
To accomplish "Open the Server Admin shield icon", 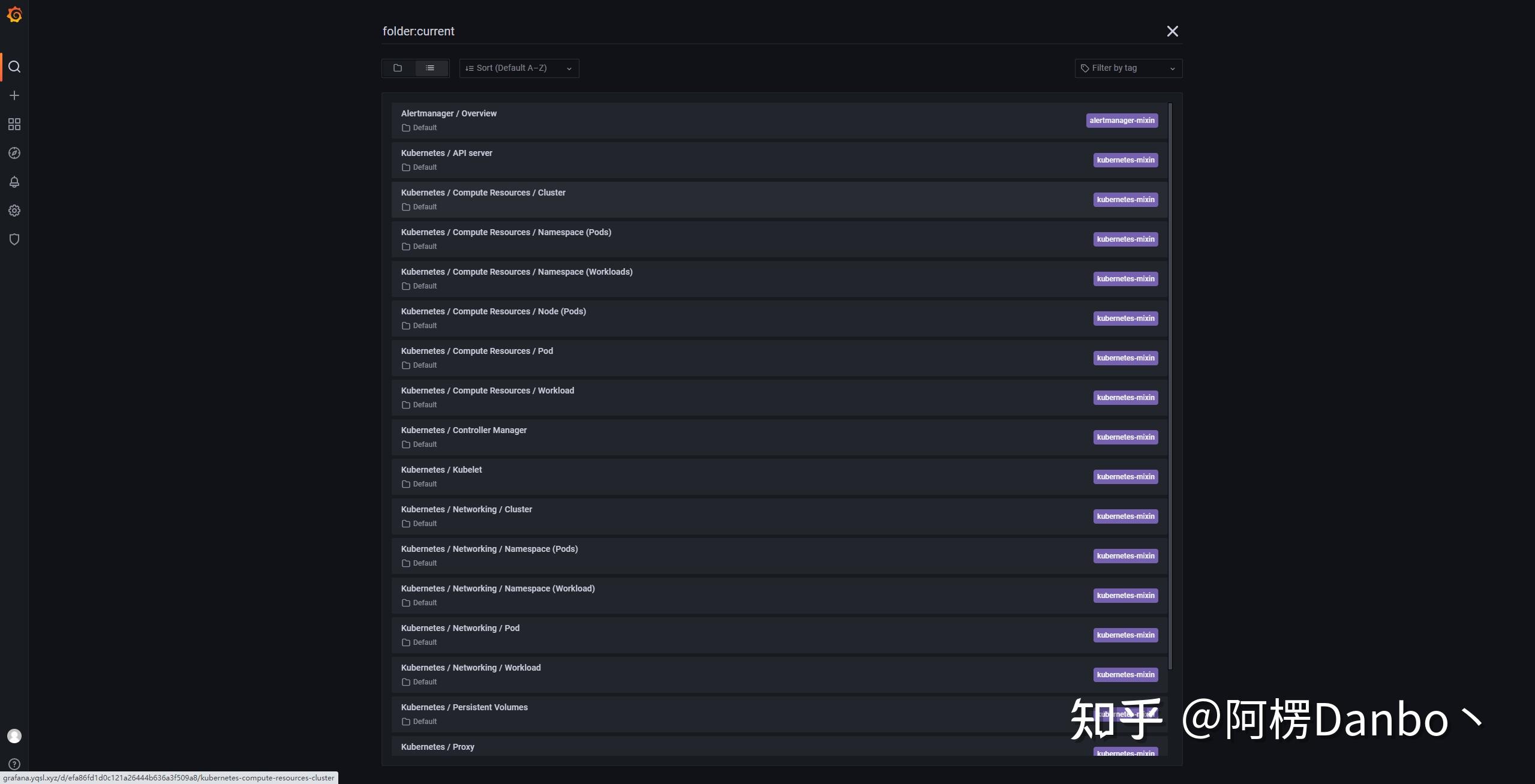I will point(14,239).
